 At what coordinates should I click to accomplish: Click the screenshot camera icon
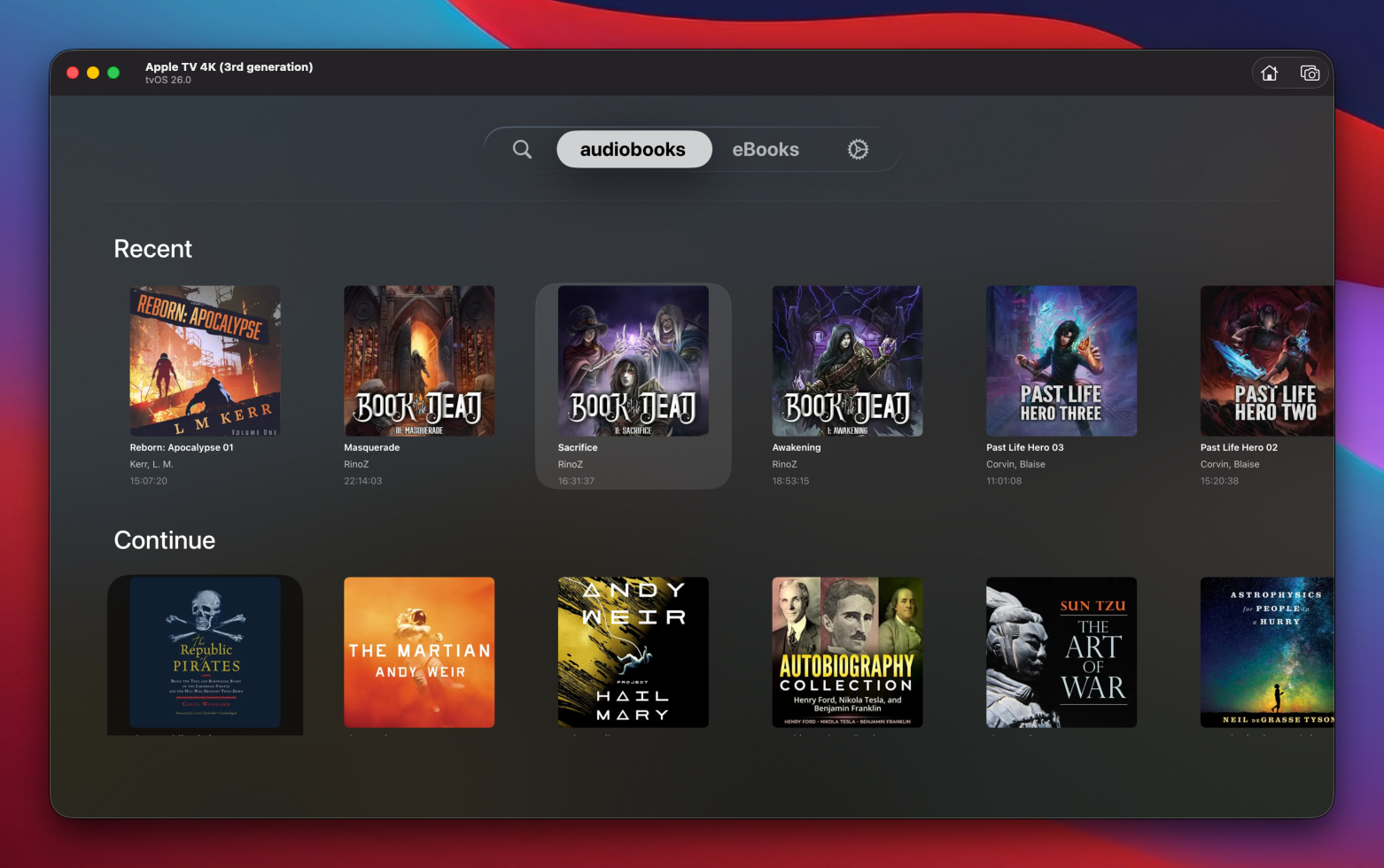pyautogui.click(x=1310, y=74)
